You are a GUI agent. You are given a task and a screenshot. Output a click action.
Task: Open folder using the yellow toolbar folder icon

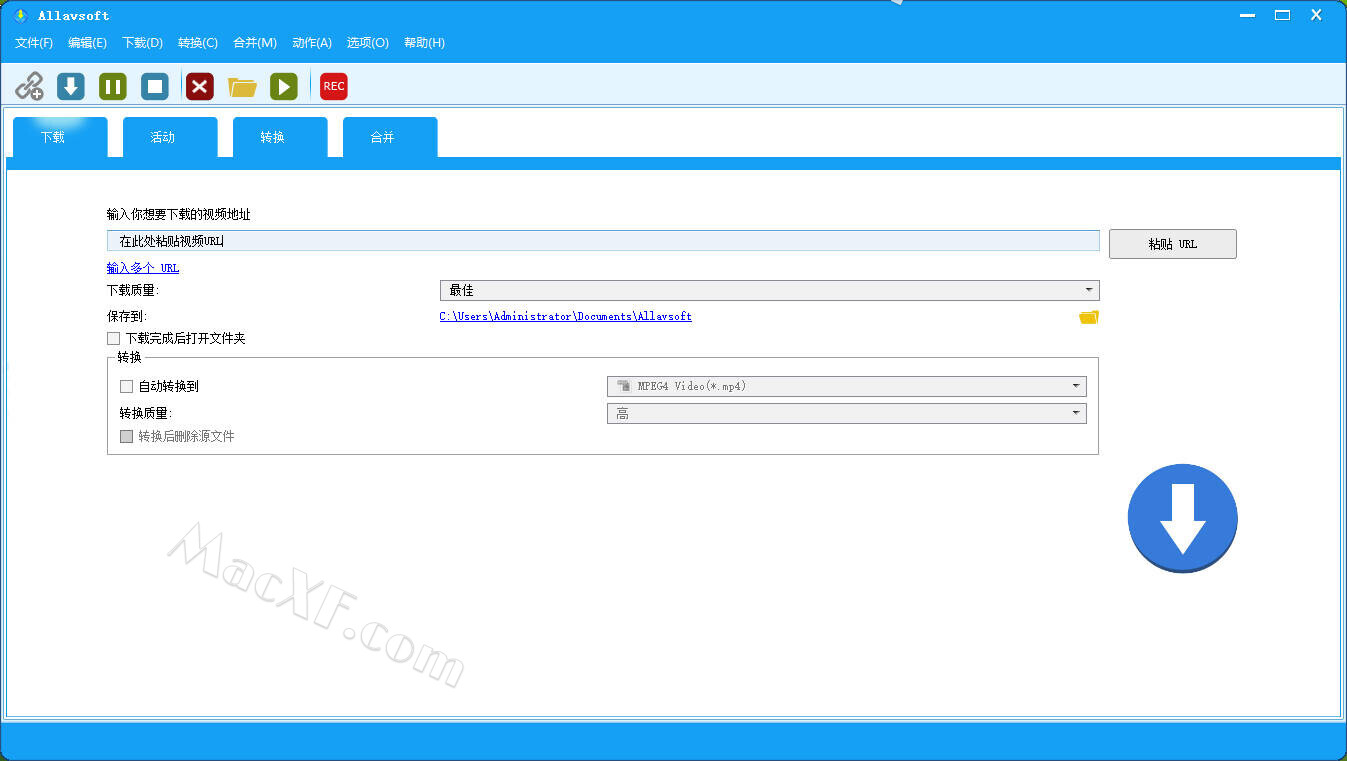(x=242, y=87)
